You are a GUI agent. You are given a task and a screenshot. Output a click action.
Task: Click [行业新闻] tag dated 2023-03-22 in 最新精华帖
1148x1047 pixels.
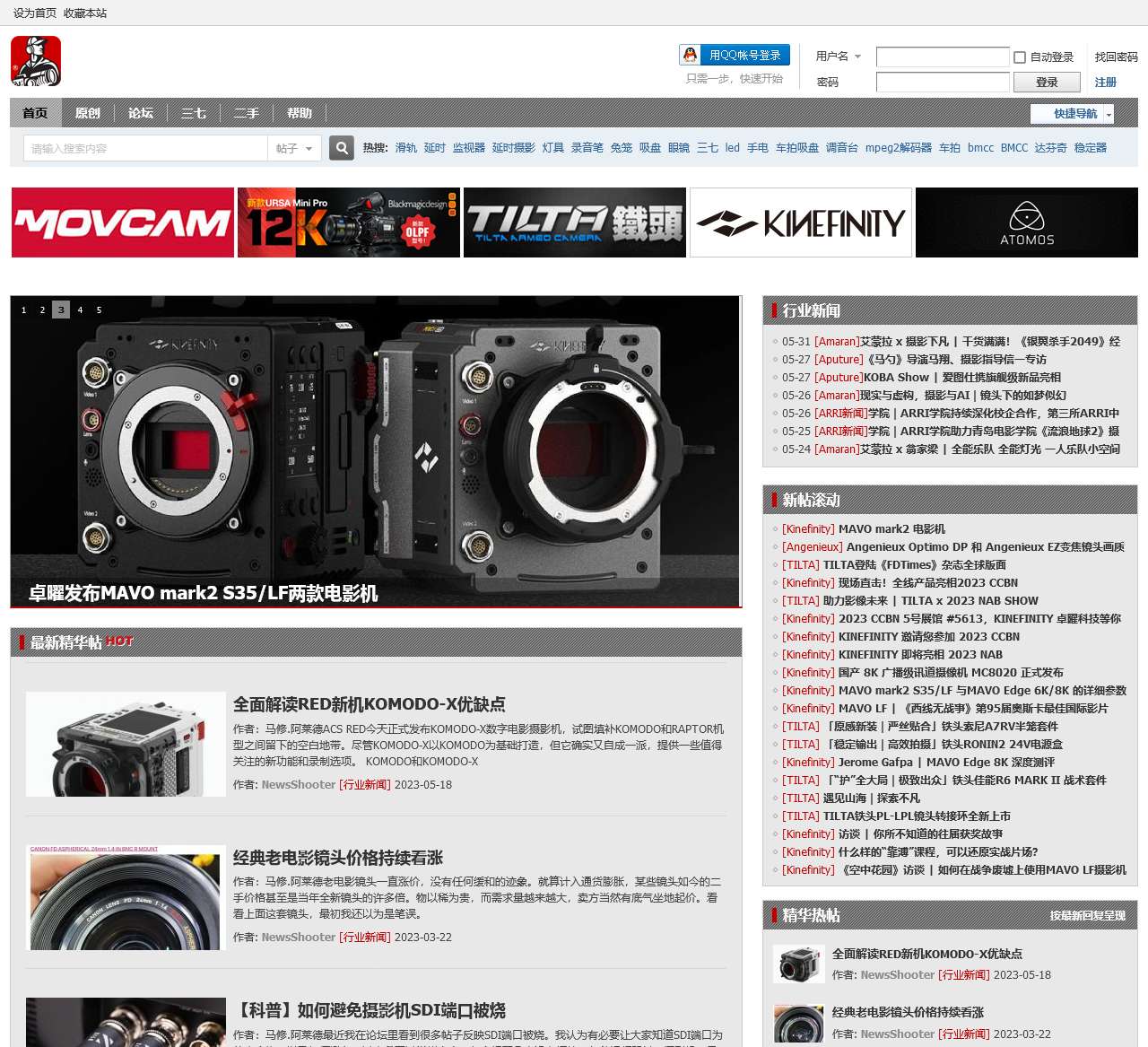pos(365,938)
